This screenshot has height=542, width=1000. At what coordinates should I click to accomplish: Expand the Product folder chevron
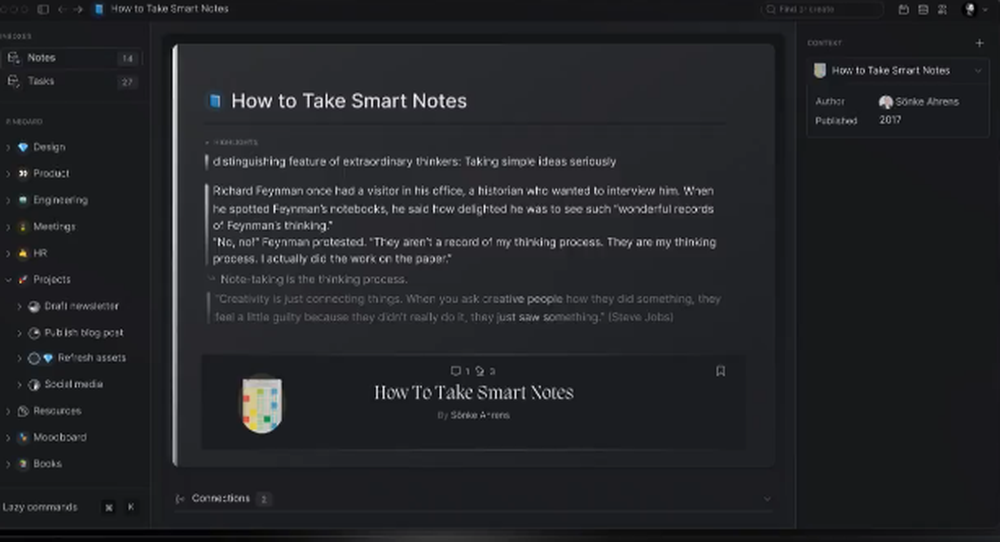coord(8,174)
